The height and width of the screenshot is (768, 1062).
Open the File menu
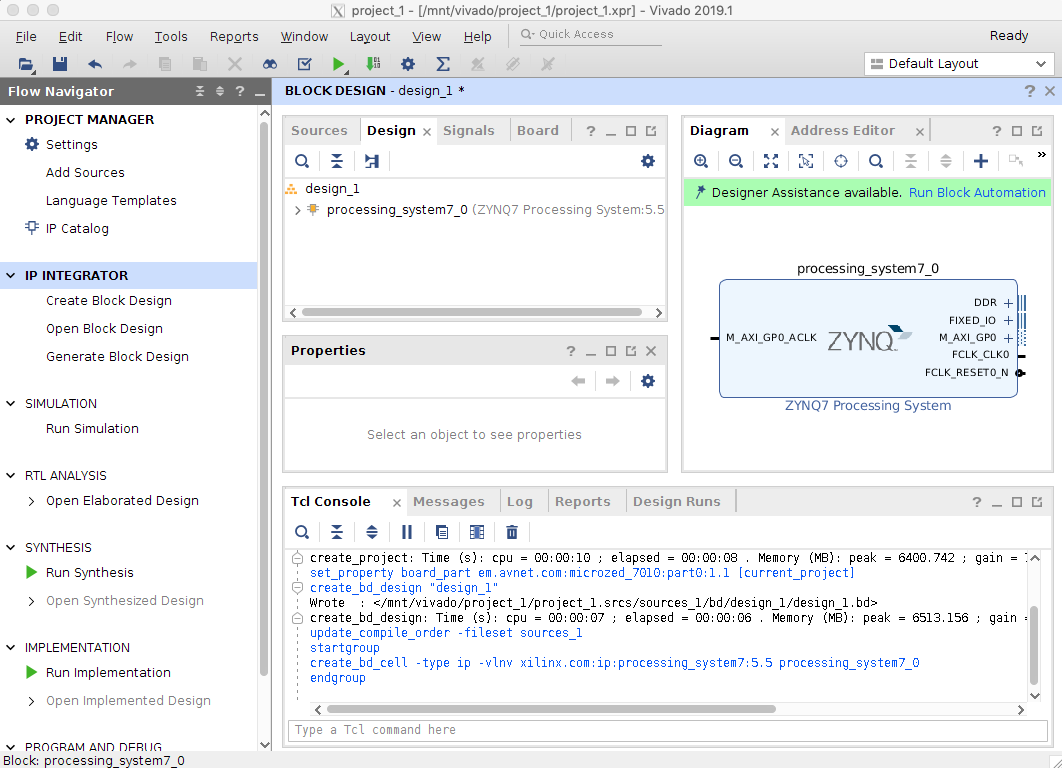26,37
